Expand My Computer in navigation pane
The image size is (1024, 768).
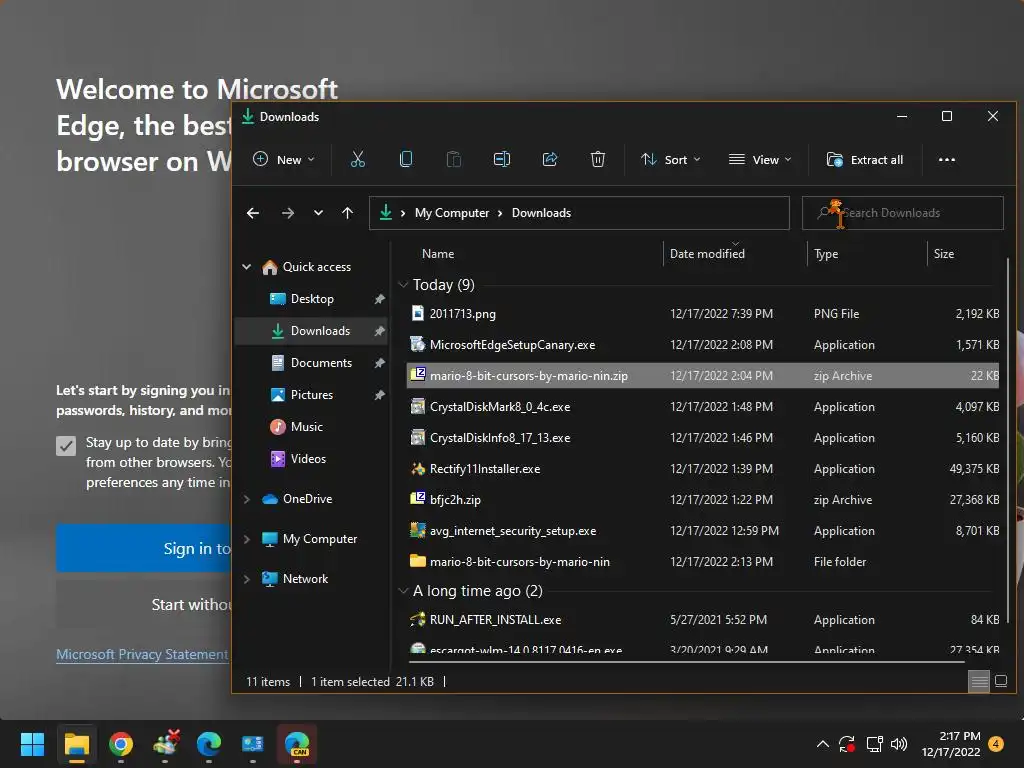[247, 539]
